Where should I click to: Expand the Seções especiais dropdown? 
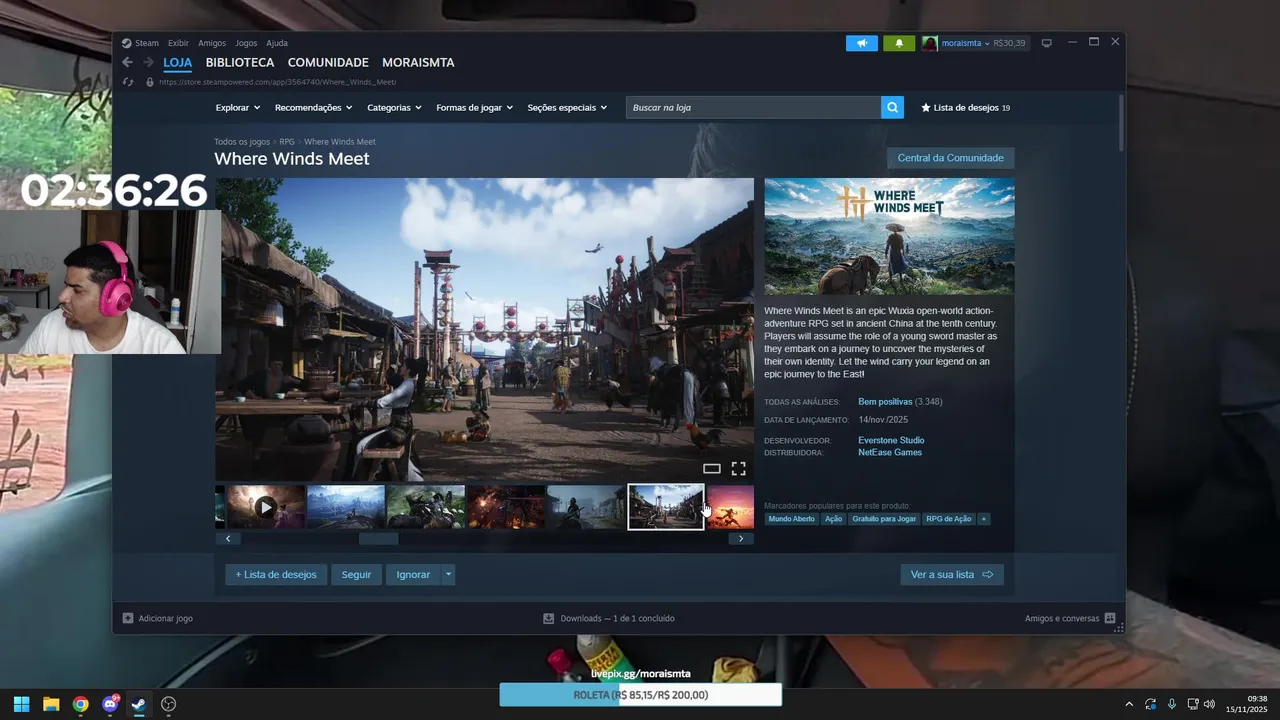[x=567, y=107]
